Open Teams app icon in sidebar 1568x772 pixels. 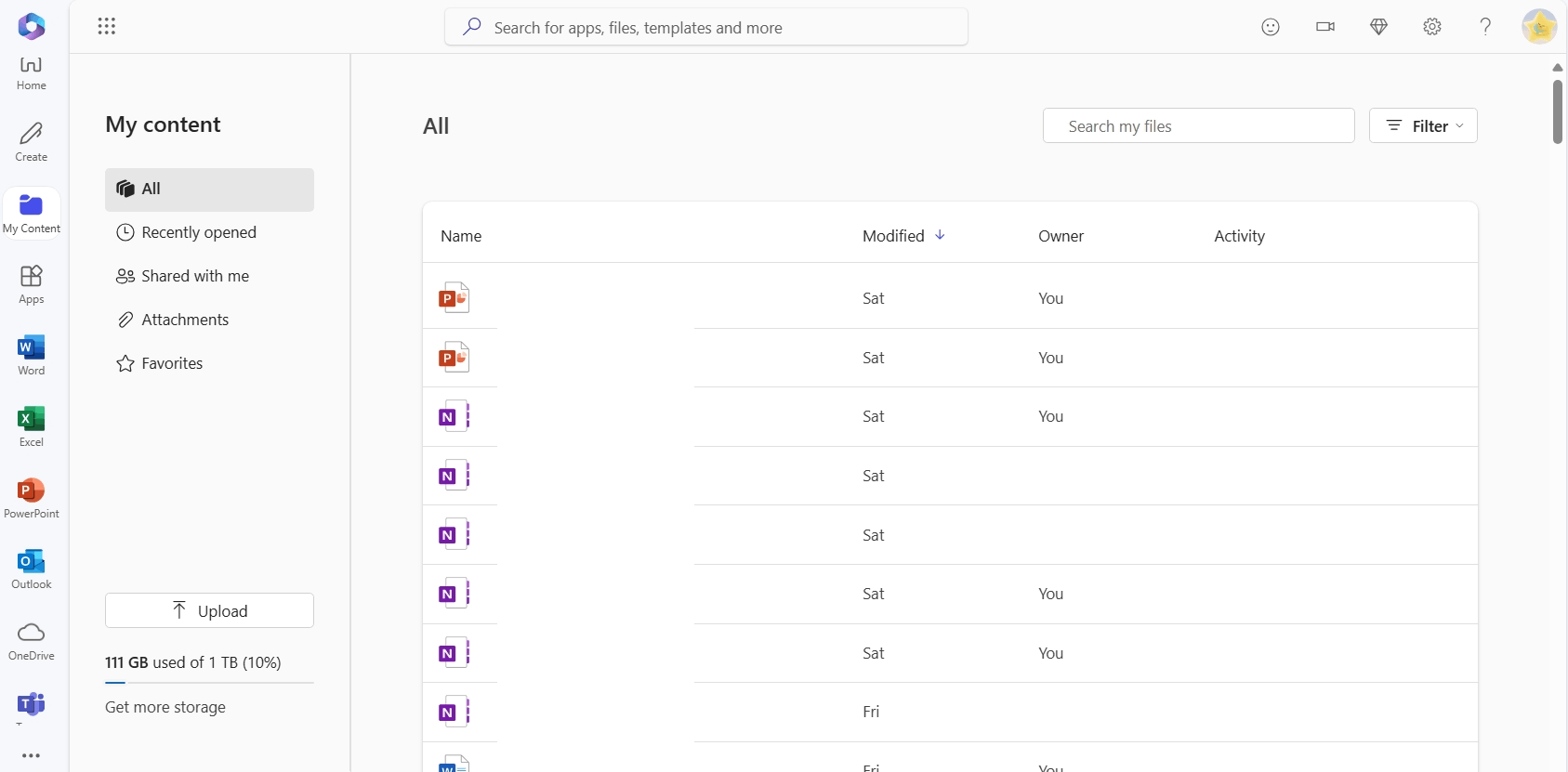click(32, 705)
